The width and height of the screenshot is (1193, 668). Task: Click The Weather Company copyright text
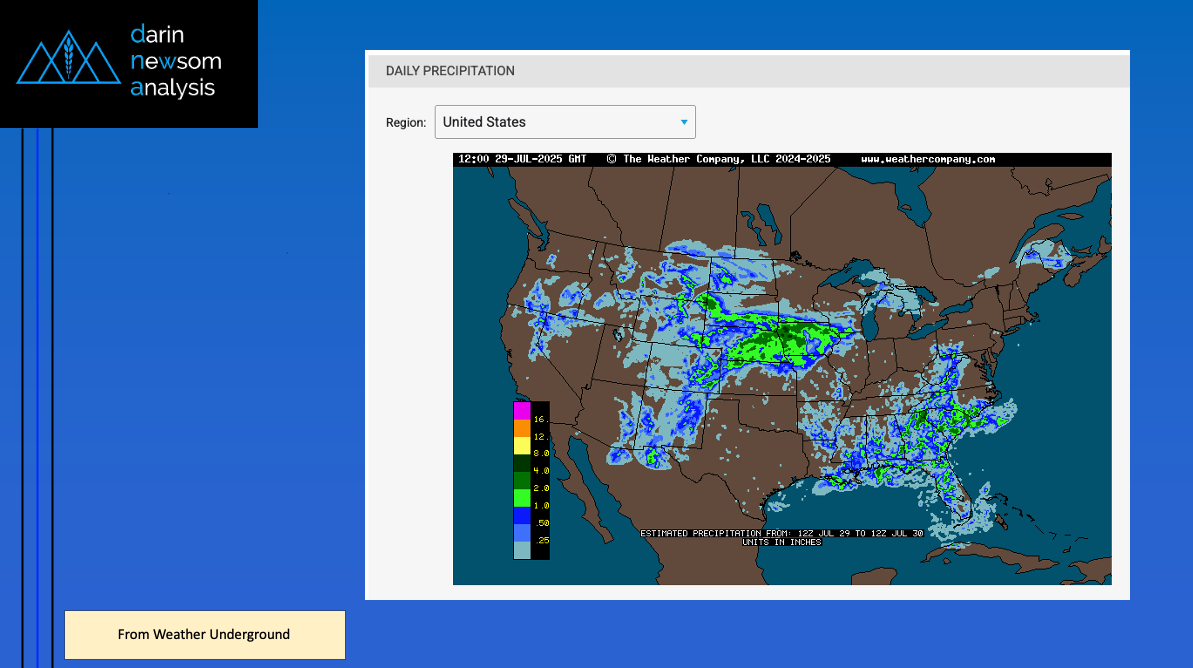point(718,159)
